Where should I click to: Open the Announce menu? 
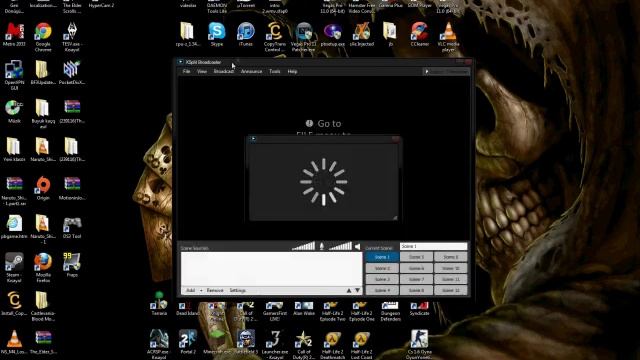(251, 71)
